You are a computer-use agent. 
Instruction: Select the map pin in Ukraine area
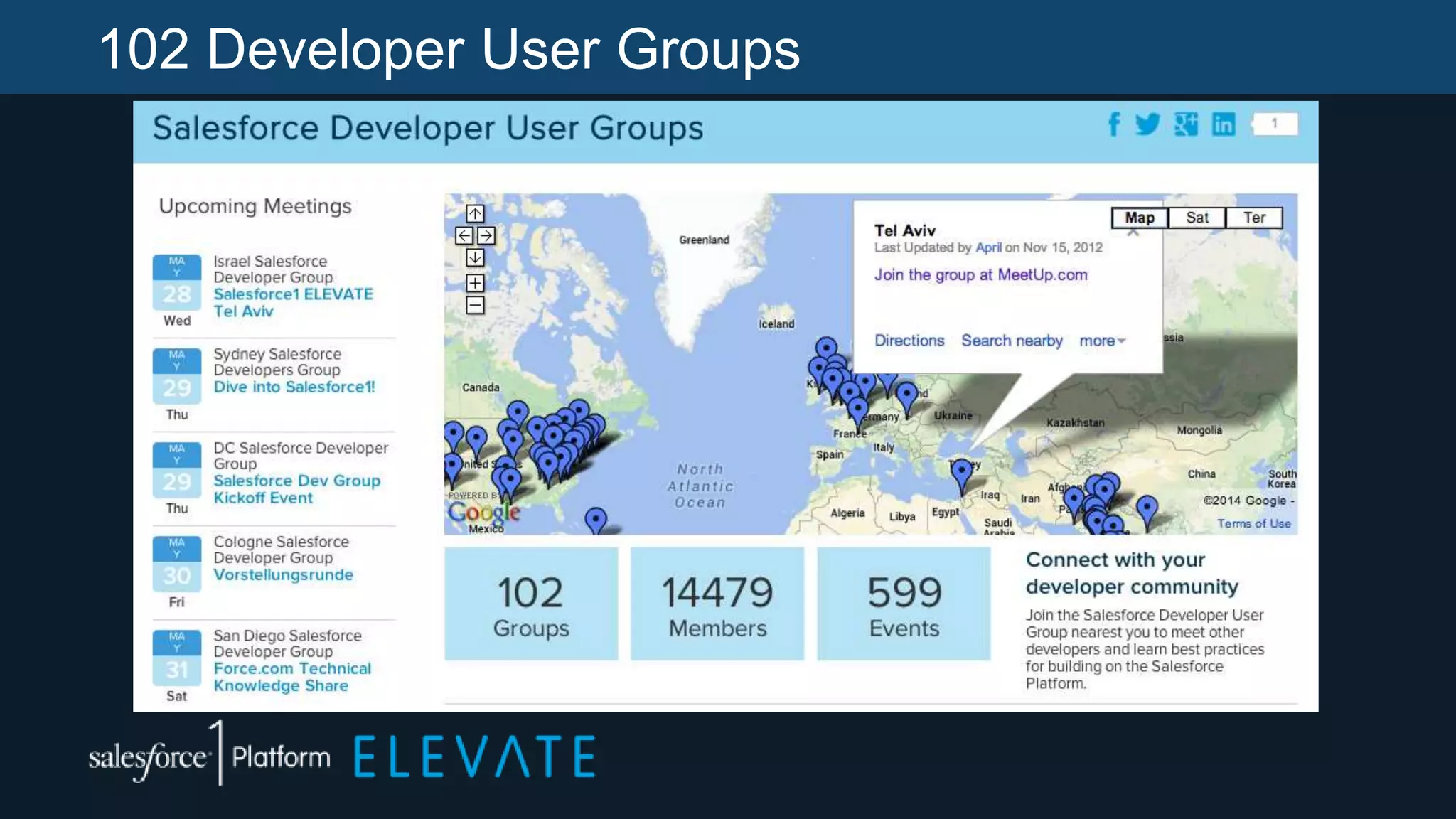[x=906, y=398]
